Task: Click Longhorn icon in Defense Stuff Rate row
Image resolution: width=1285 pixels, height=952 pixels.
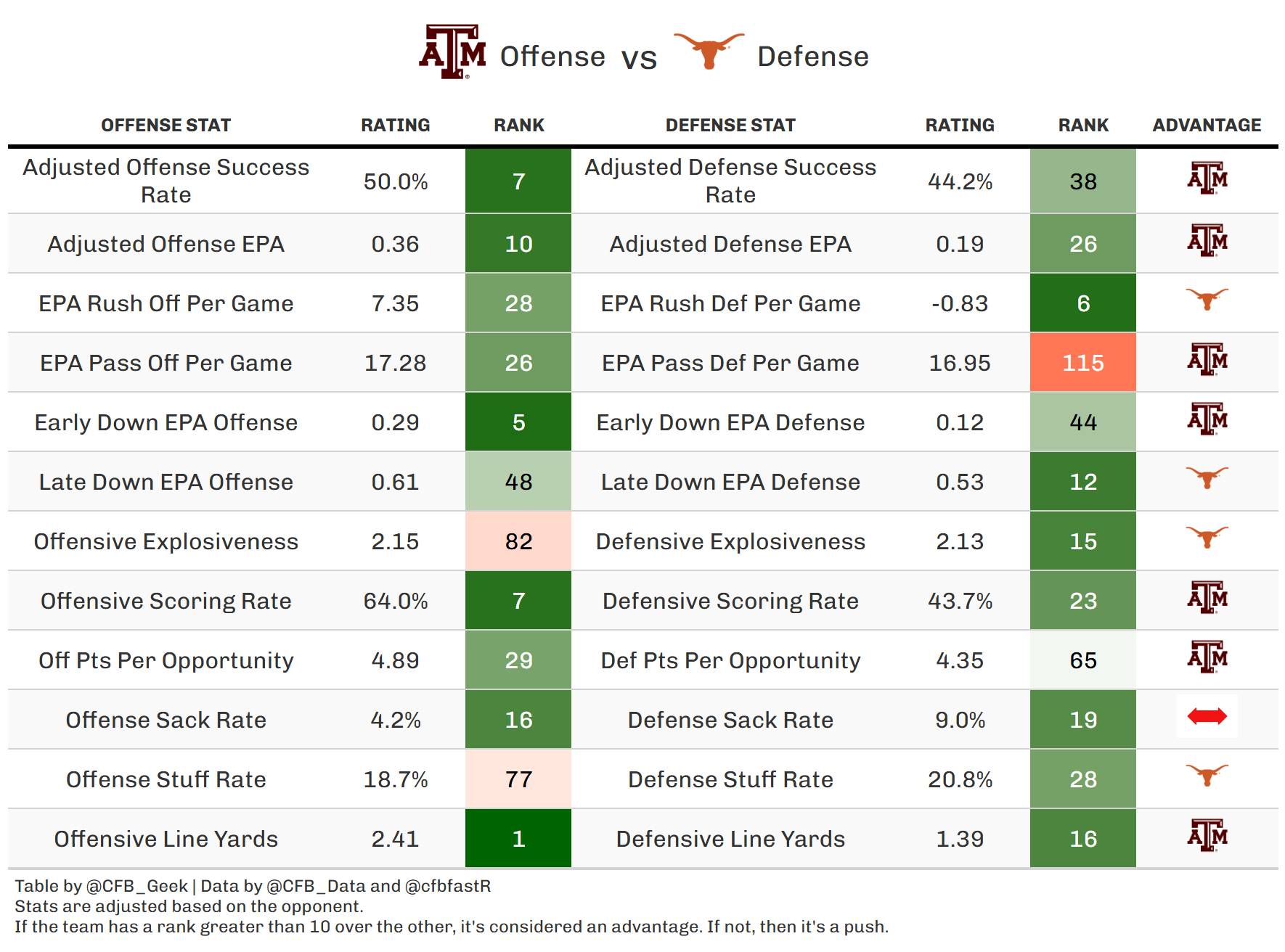Action: 1207,775
